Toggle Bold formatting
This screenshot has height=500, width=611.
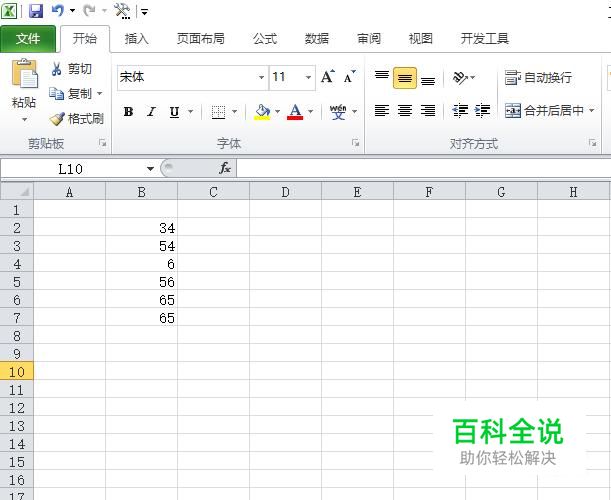point(128,112)
